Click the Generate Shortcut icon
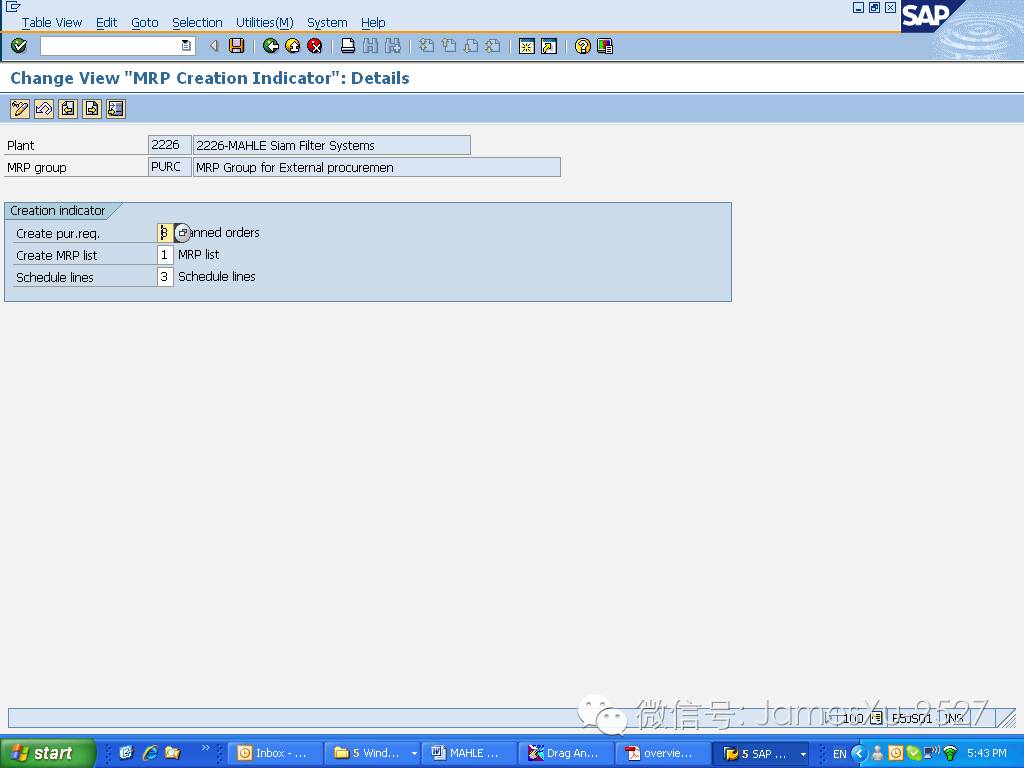 [x=549, y=46]
